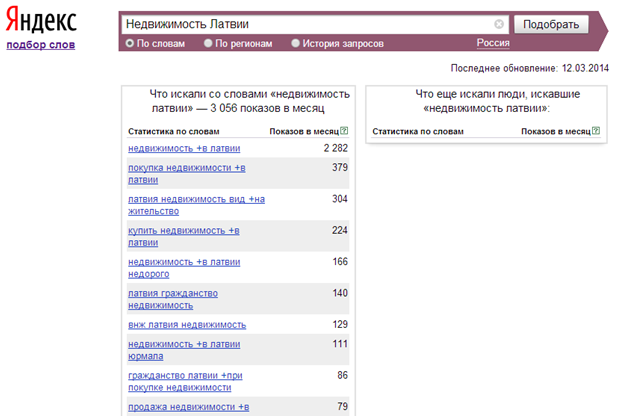Click the 111 impressions value
This screenshot has width=627, height=418.
pyautogui.click(x=340, y=344)
